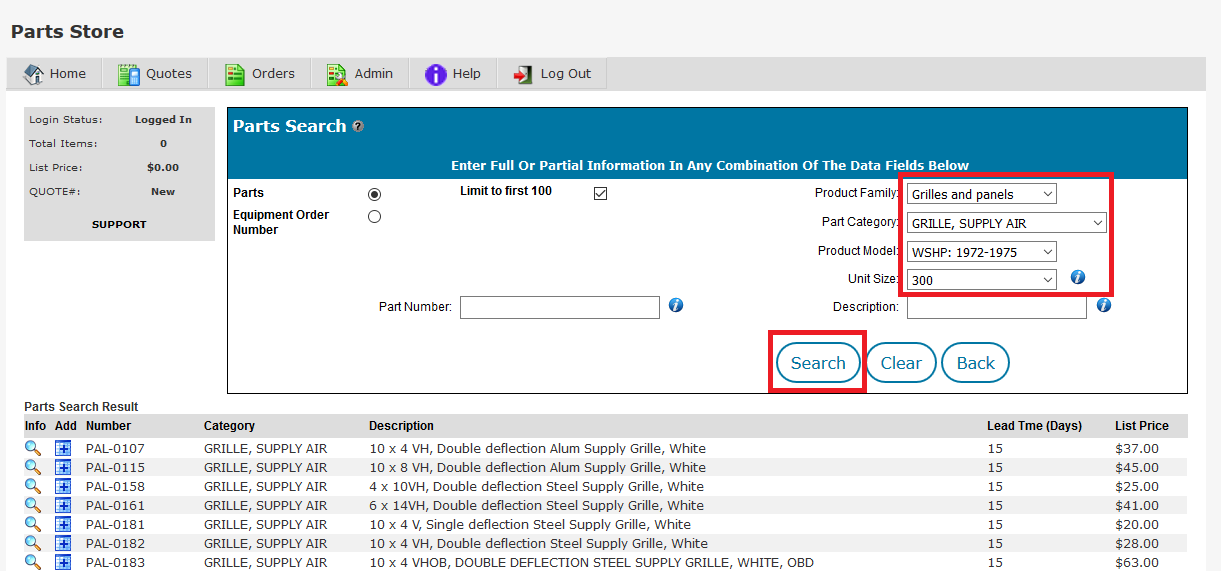The width and height of the screenshot is (1221, 571).
Task: Click the Category column header
Action: pyautogui.click(x=229, y=426)
